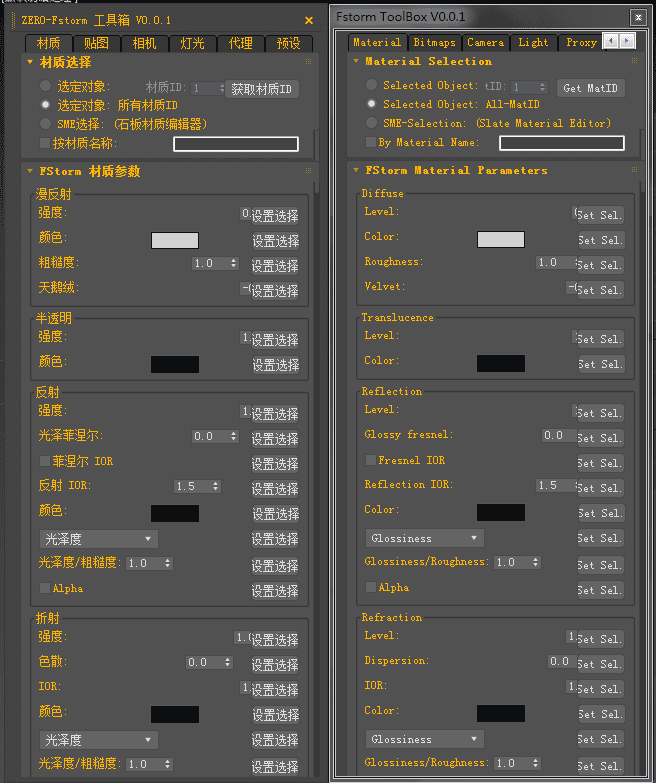The width and height of the screenshot is (656, 783).
Task: Collapse the Material Selection rollout arrow
Action: tap(356, 62)
